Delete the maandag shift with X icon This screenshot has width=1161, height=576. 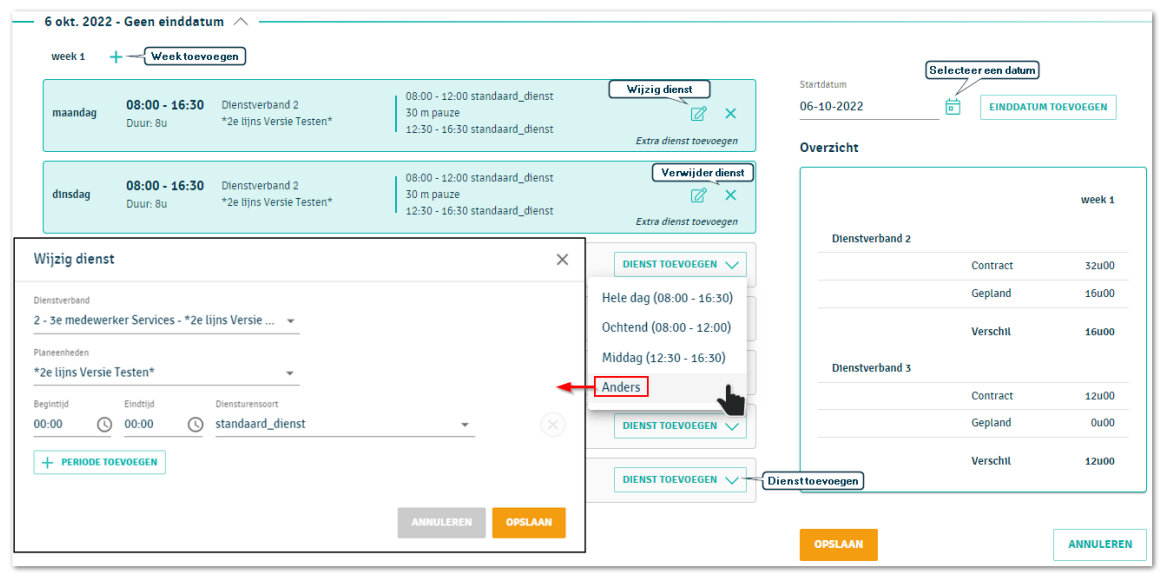730,114
